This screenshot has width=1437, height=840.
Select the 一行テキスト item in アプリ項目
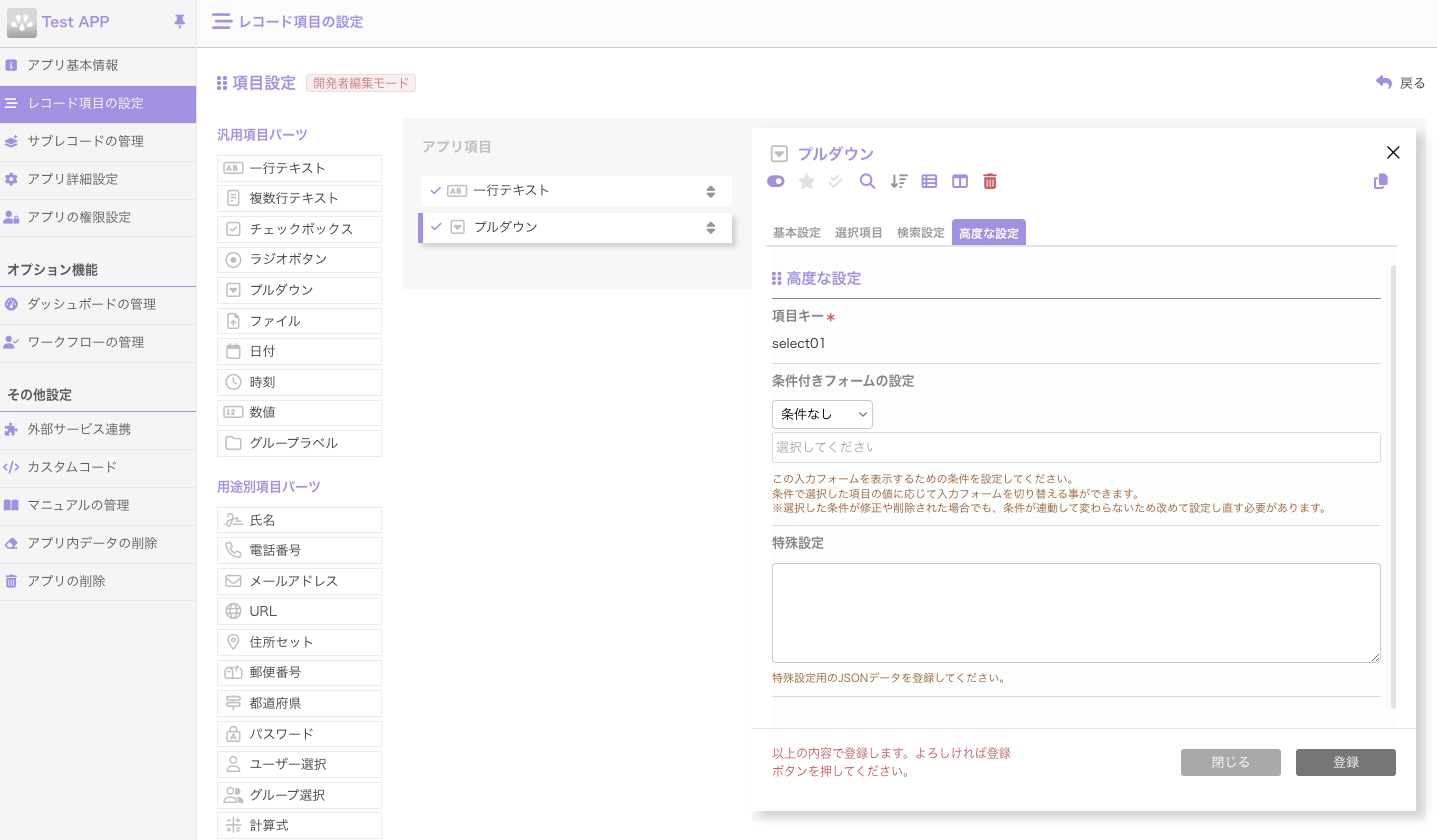click(577, 191)
